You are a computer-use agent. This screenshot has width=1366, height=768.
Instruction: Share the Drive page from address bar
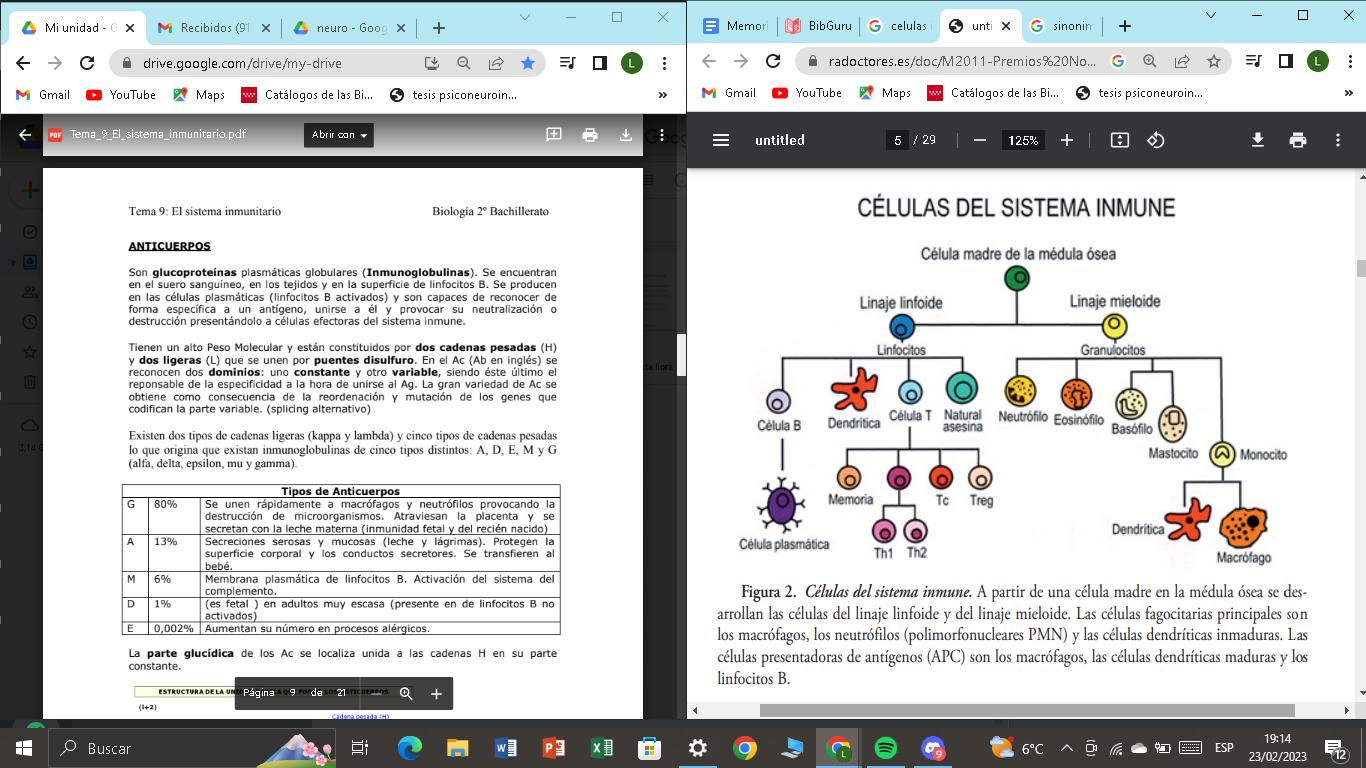coord(496,62)
